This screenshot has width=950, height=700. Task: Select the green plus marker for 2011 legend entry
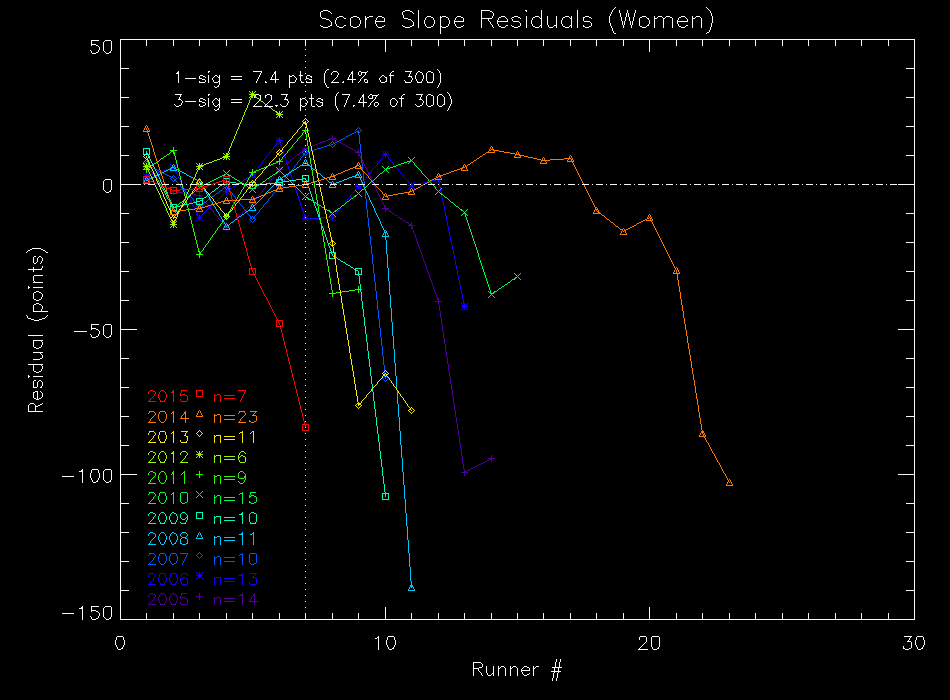point(199,477)
